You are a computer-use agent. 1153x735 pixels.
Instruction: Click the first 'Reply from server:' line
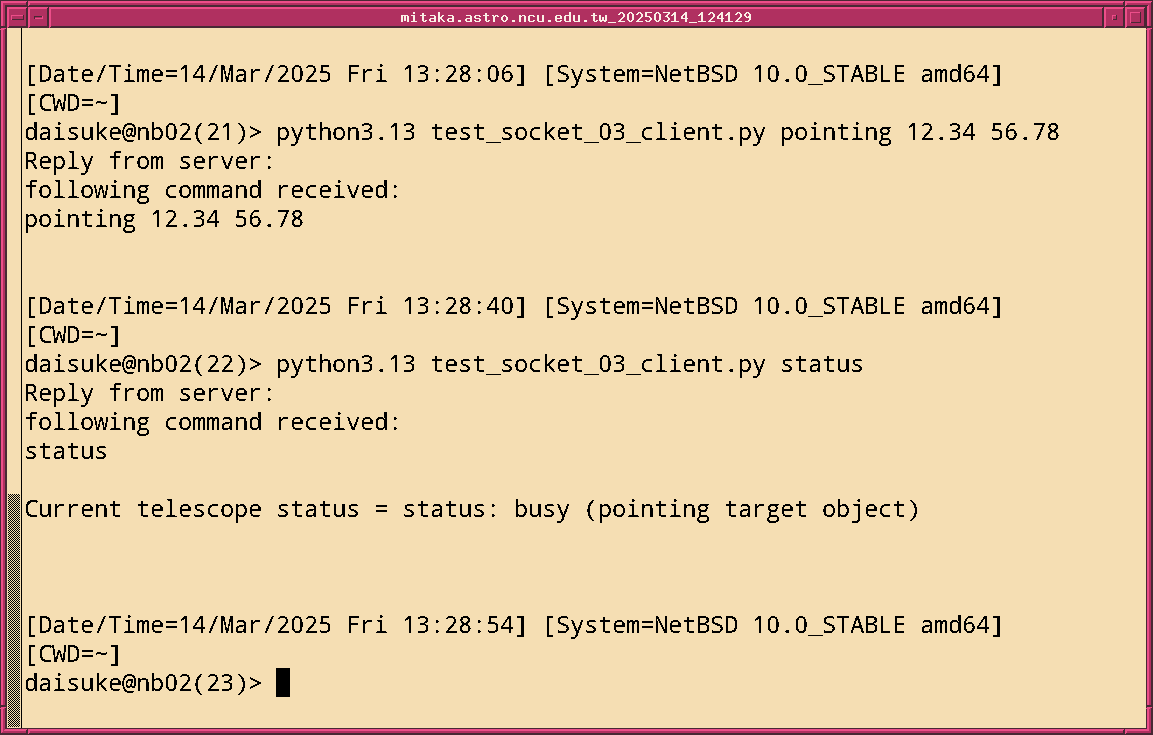(149, 161)
